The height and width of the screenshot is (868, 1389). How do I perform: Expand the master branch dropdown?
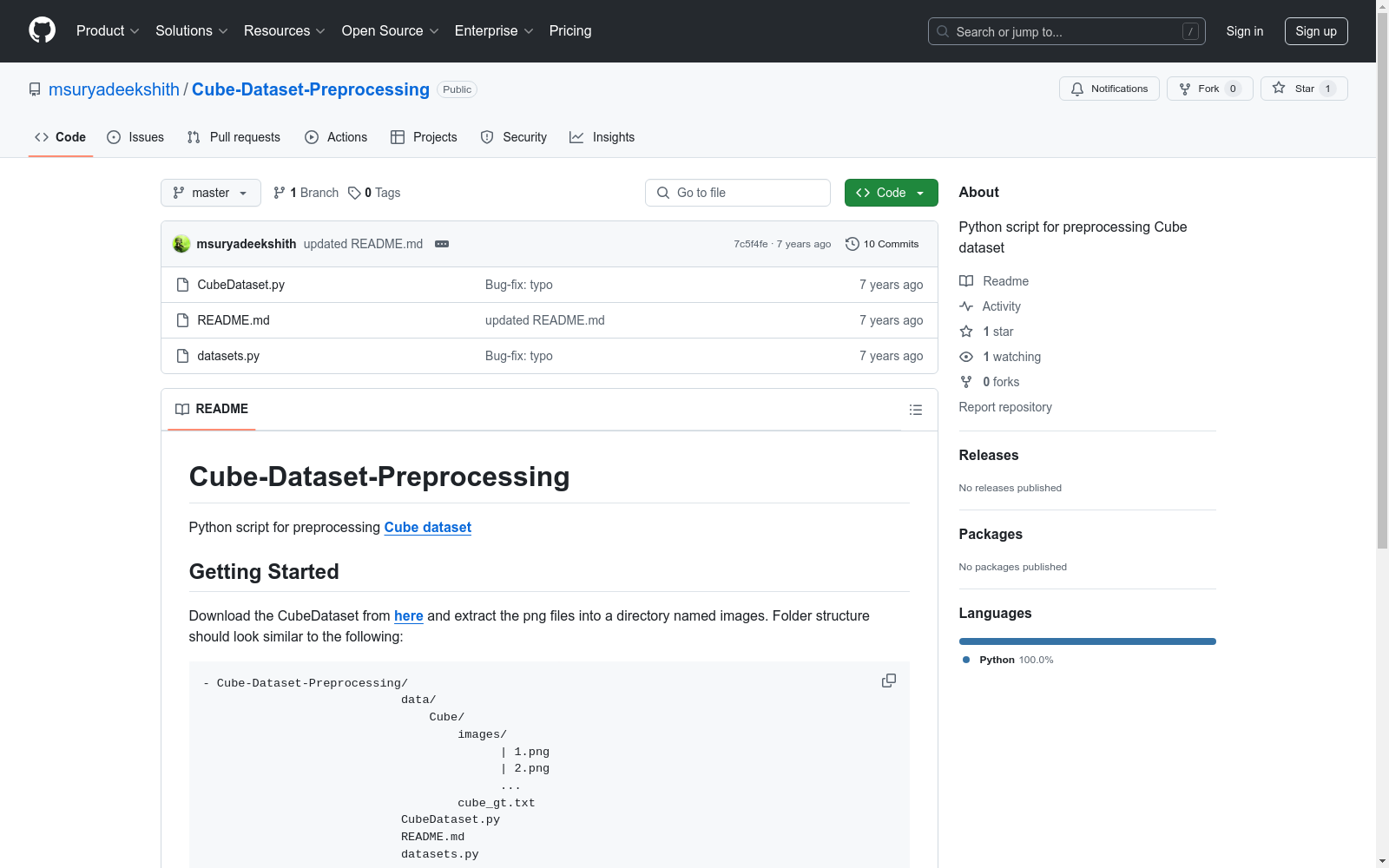[210, 193]
